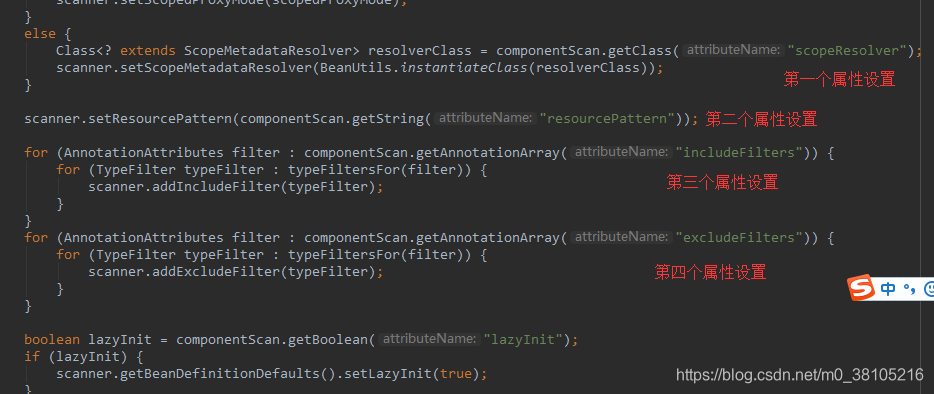Image resolution: width=934 pixels, height=394 pixels.
Task: Click the if (lazyInit) condition
Action: (x=76, y=357)
